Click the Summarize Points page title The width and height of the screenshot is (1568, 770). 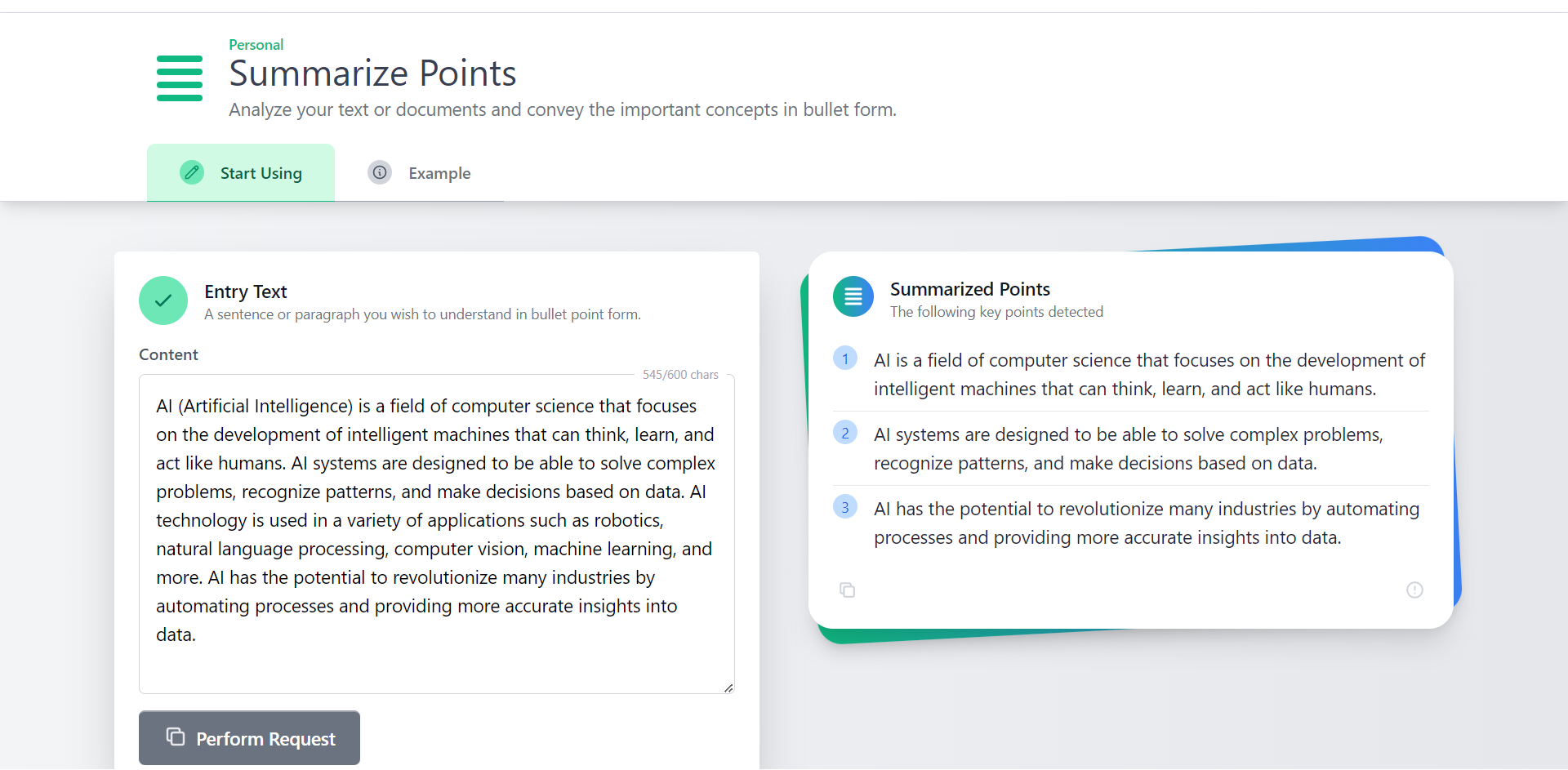click(x=372, y=73)
